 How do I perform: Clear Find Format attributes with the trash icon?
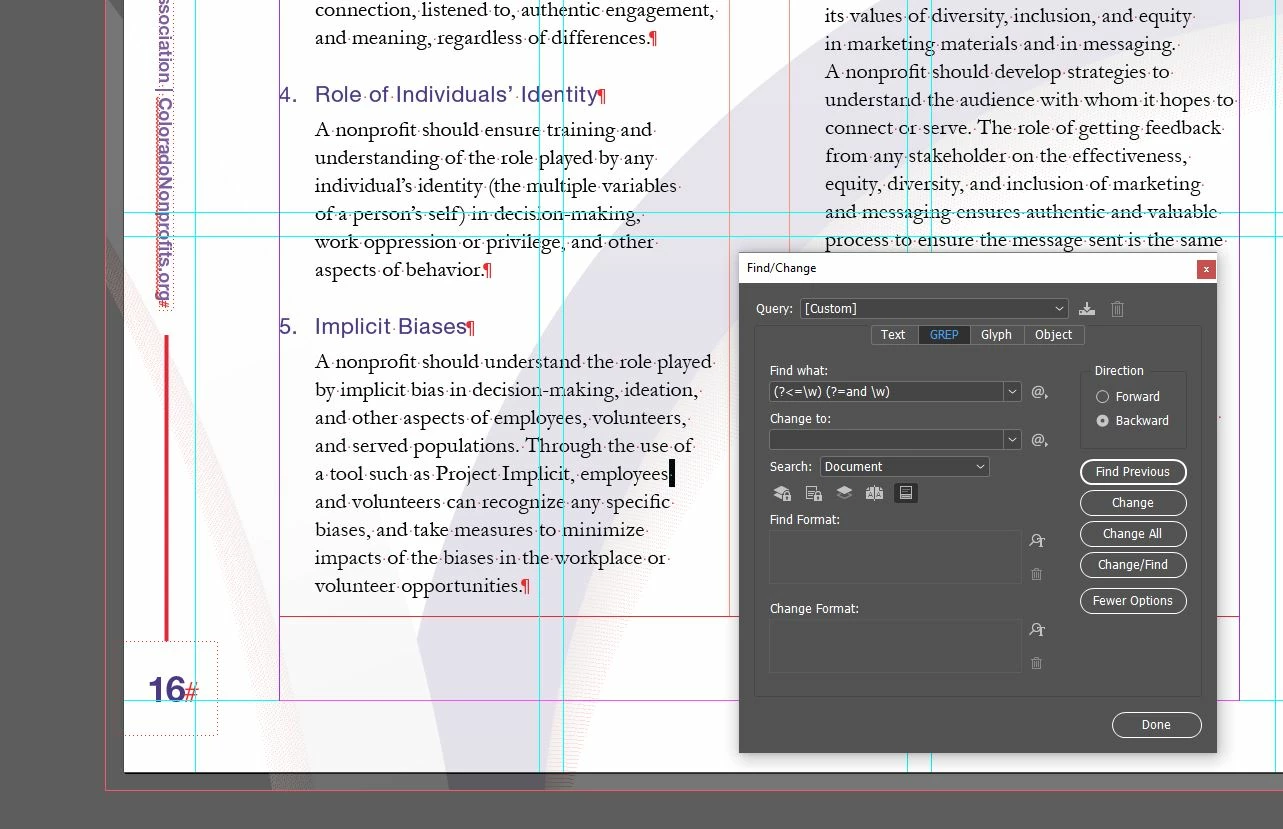1037,574
